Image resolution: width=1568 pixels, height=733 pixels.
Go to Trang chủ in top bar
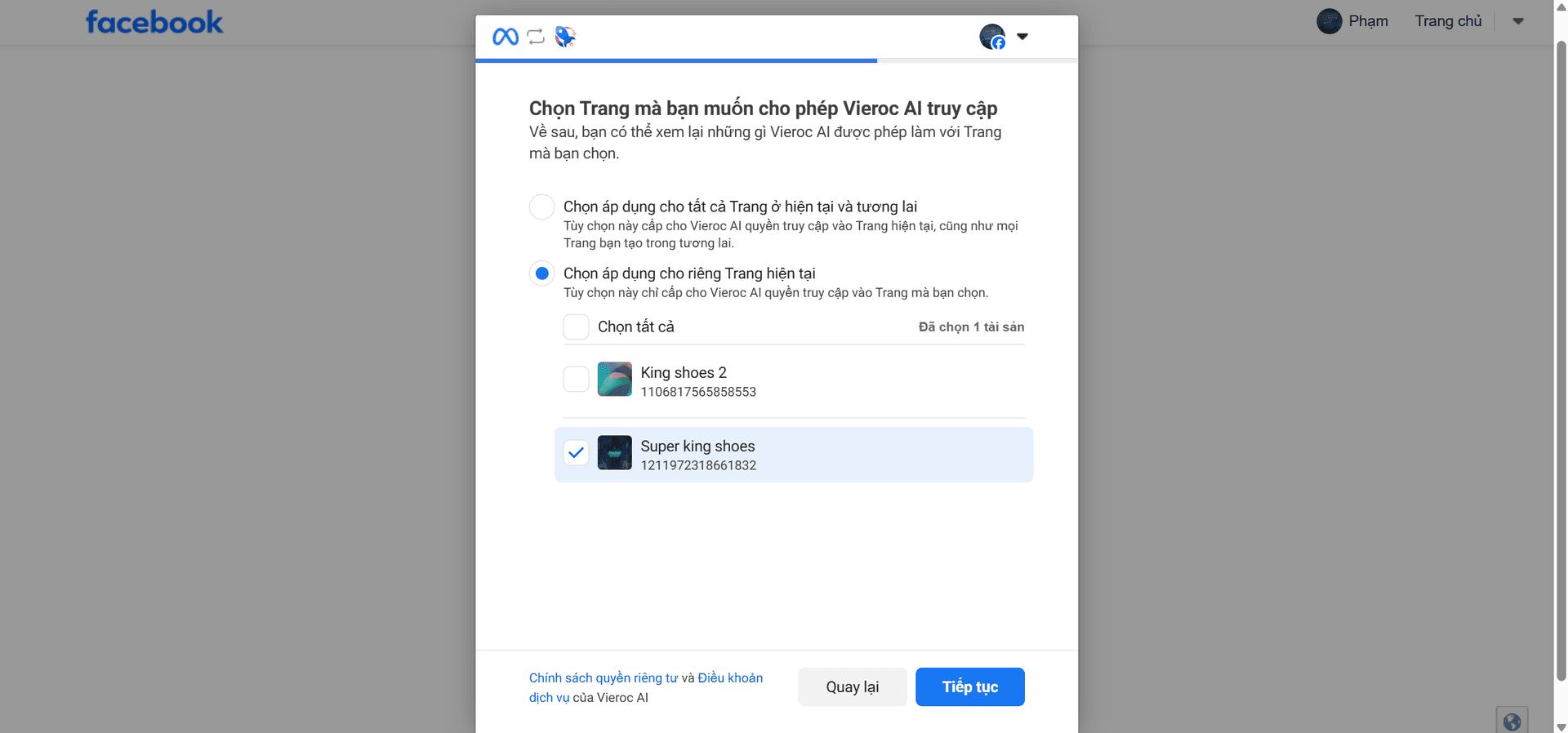1448,21
